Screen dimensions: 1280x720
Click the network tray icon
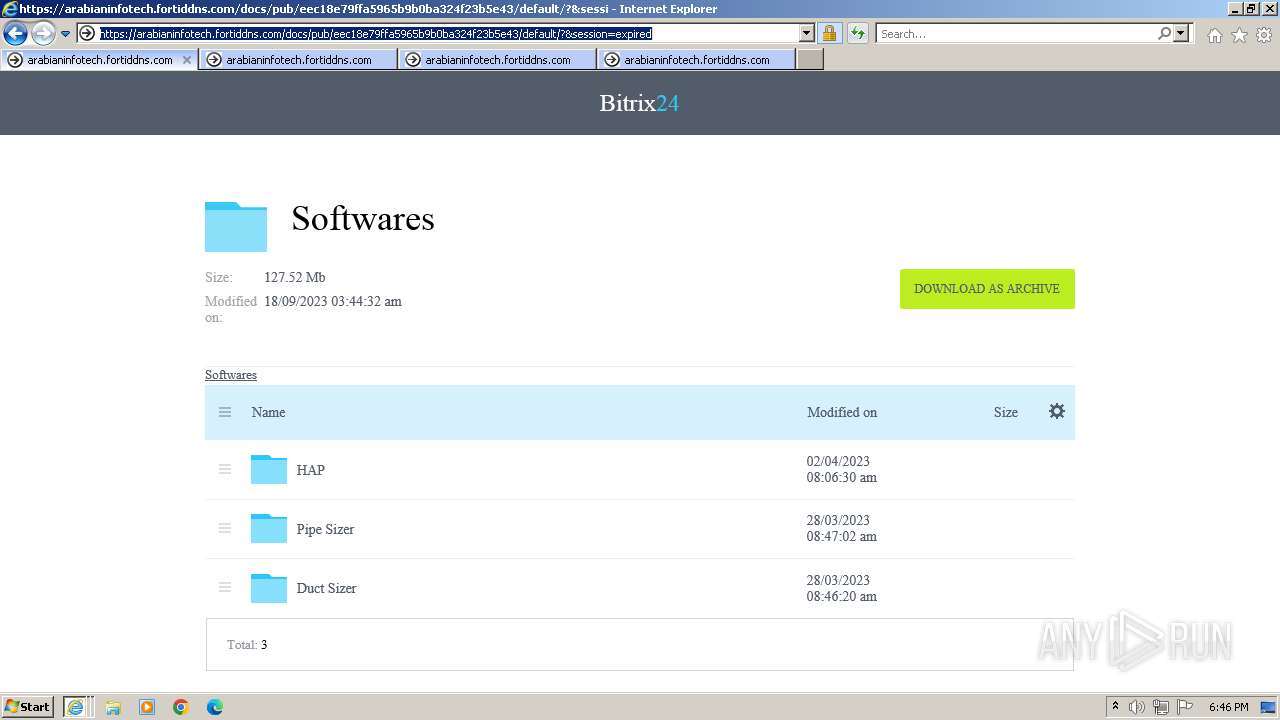(1161, 707)
